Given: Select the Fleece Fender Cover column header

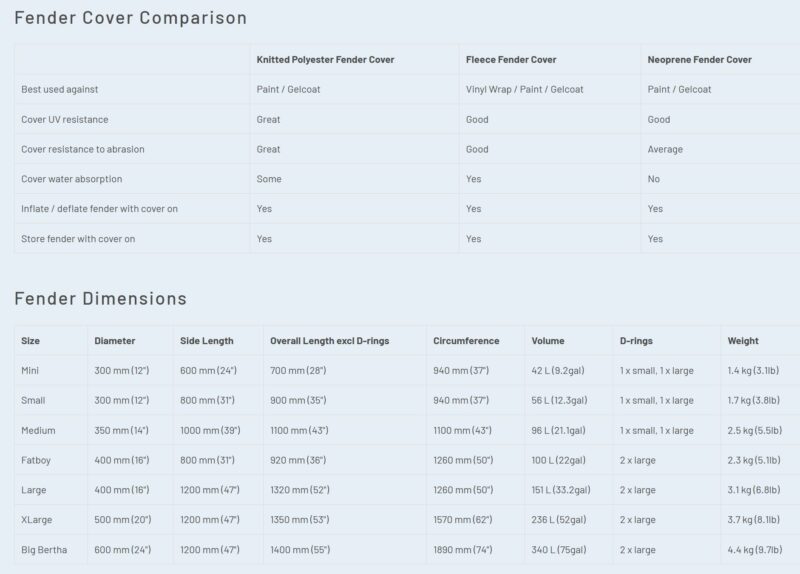Looking at the screenshot, I should (511, 60).
